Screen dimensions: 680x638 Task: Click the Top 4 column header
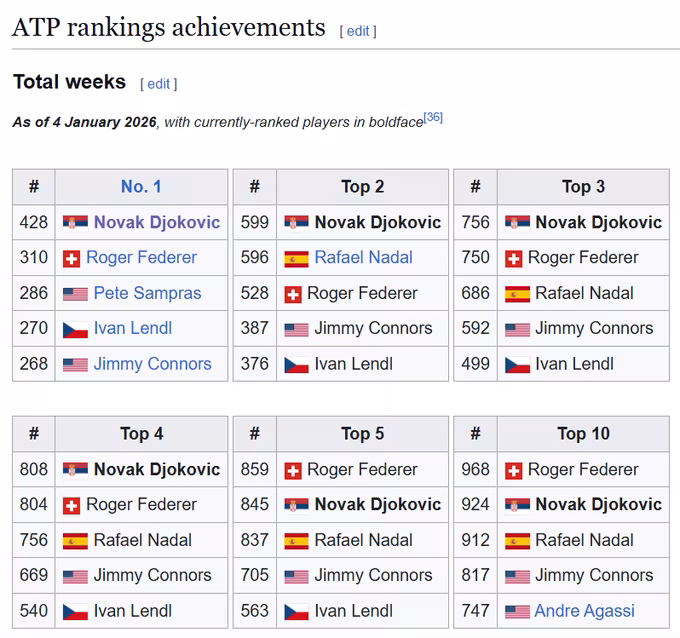pyautogui.click(x=141, y=434)
